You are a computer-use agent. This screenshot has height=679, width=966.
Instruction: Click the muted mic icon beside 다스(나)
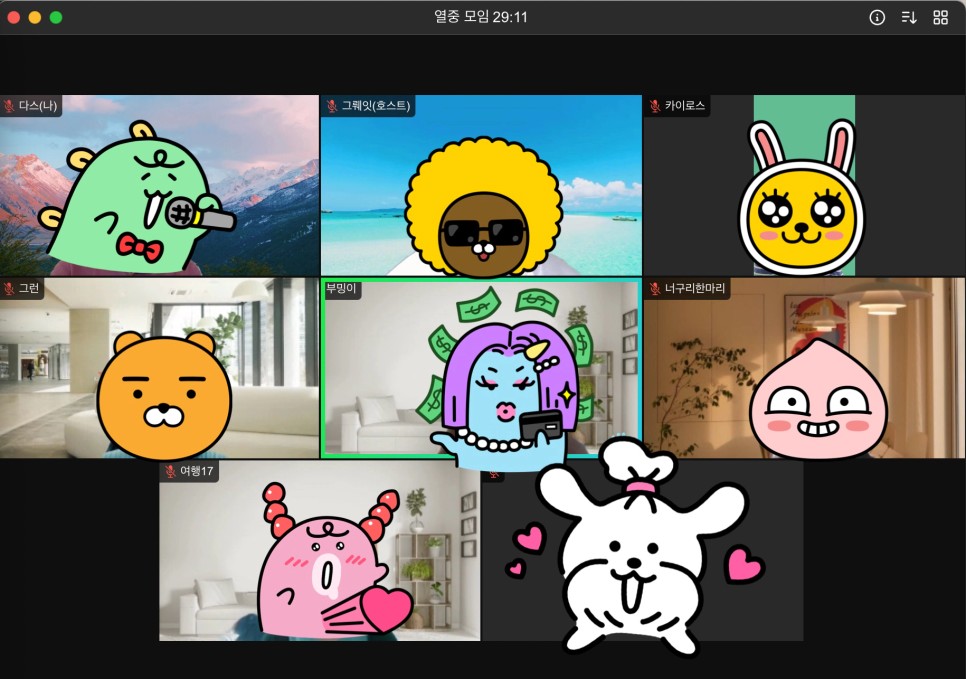9,105
